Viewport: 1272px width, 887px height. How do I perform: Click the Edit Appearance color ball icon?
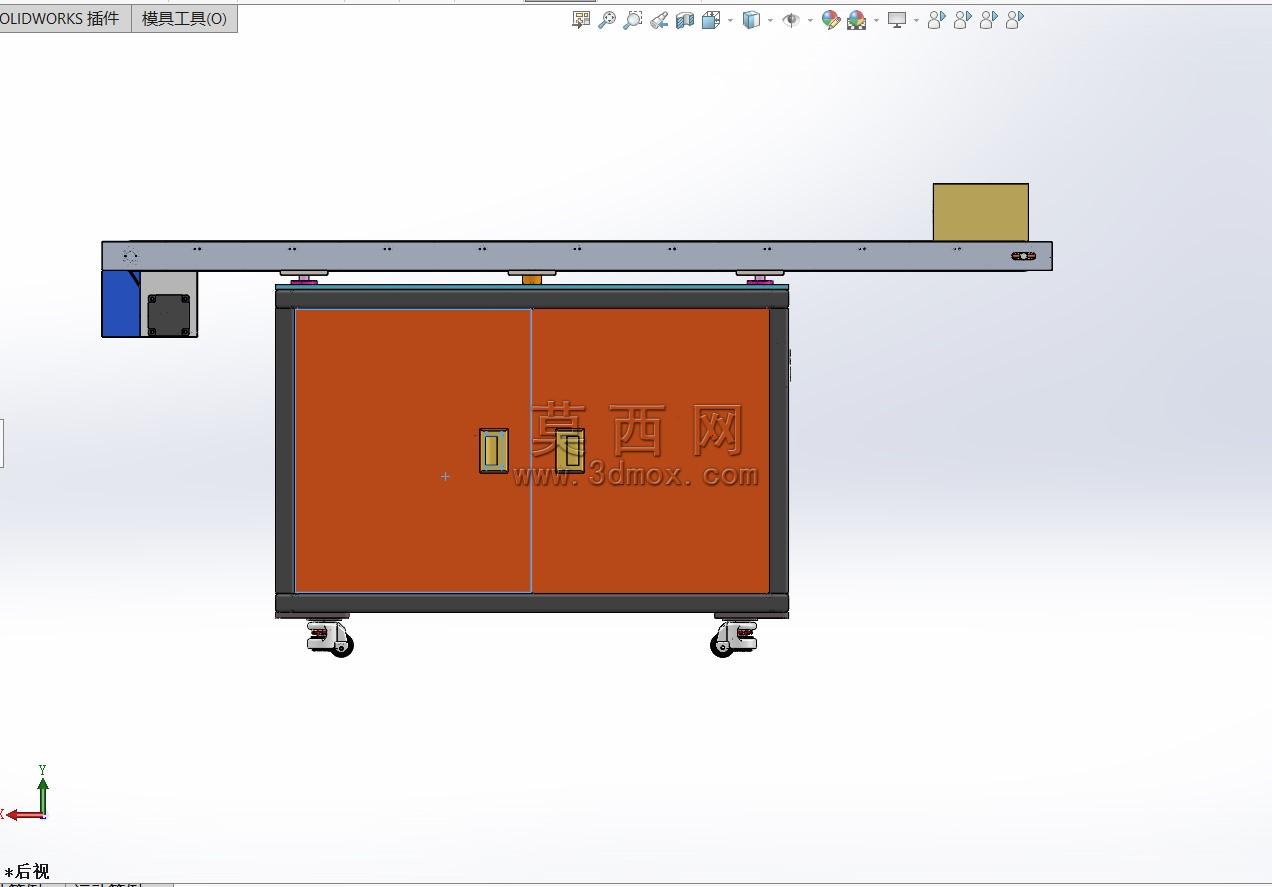830,20
